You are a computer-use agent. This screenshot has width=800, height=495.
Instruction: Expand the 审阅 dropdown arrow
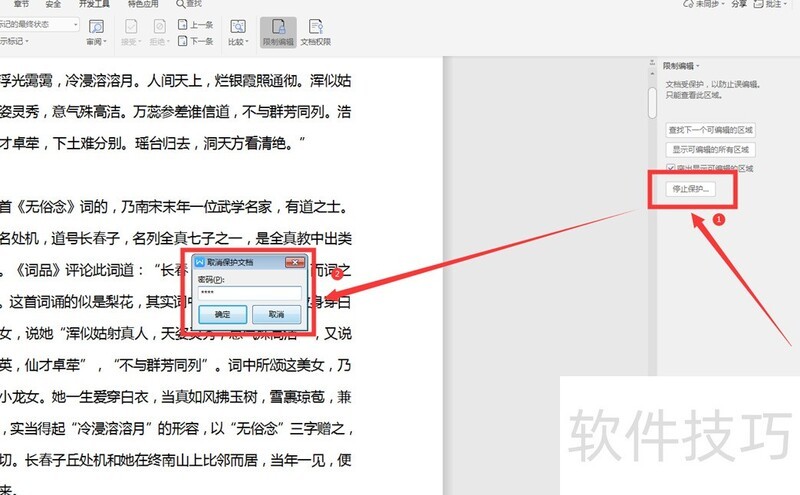pos(105,42)
